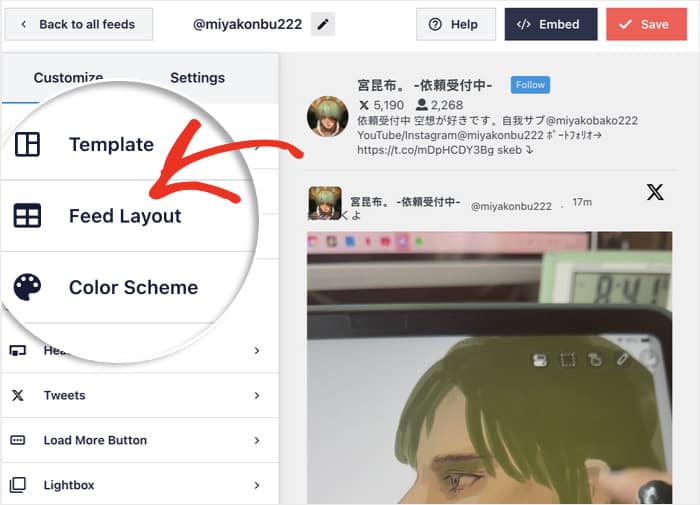This screenshot has height=505, width=700.
Task: Switch to the Customize tab
Action: click(x=68, y=78)
